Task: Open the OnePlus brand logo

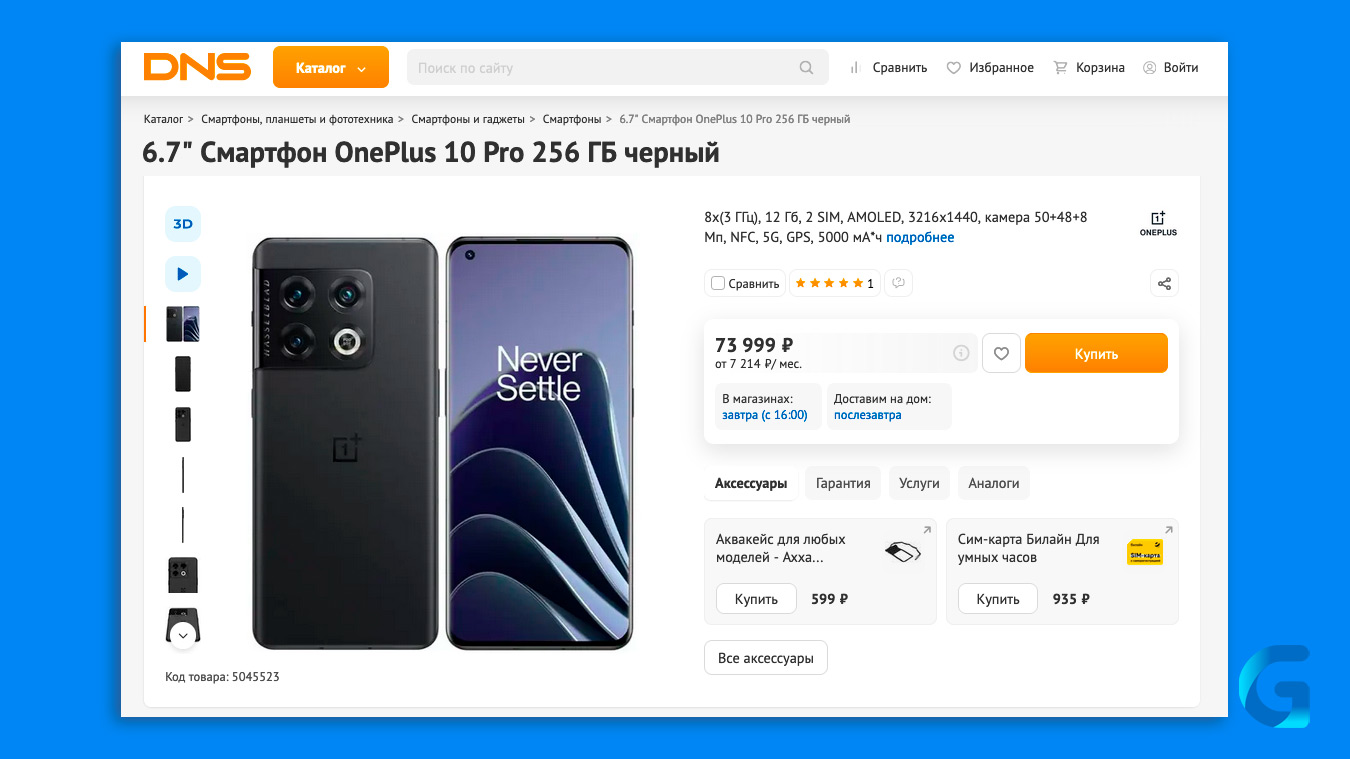Action: [x=1158, y=223]
